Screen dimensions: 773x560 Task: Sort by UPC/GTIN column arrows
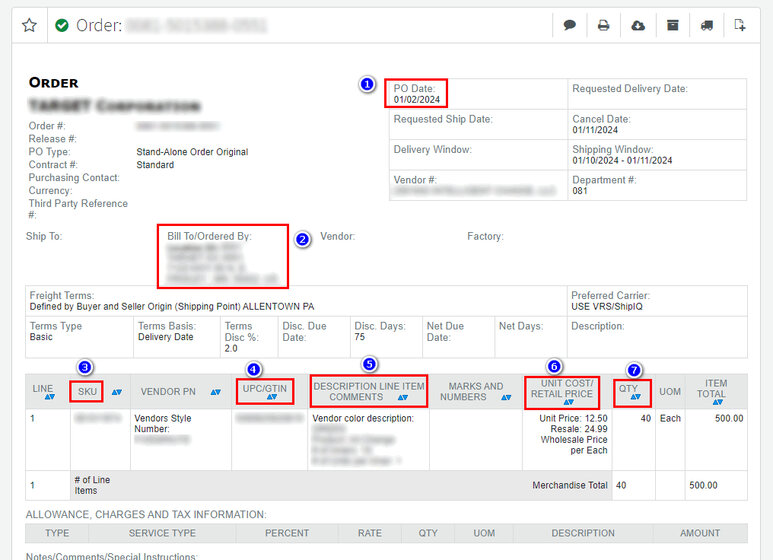pyautogui.click(x=272, y=397)
